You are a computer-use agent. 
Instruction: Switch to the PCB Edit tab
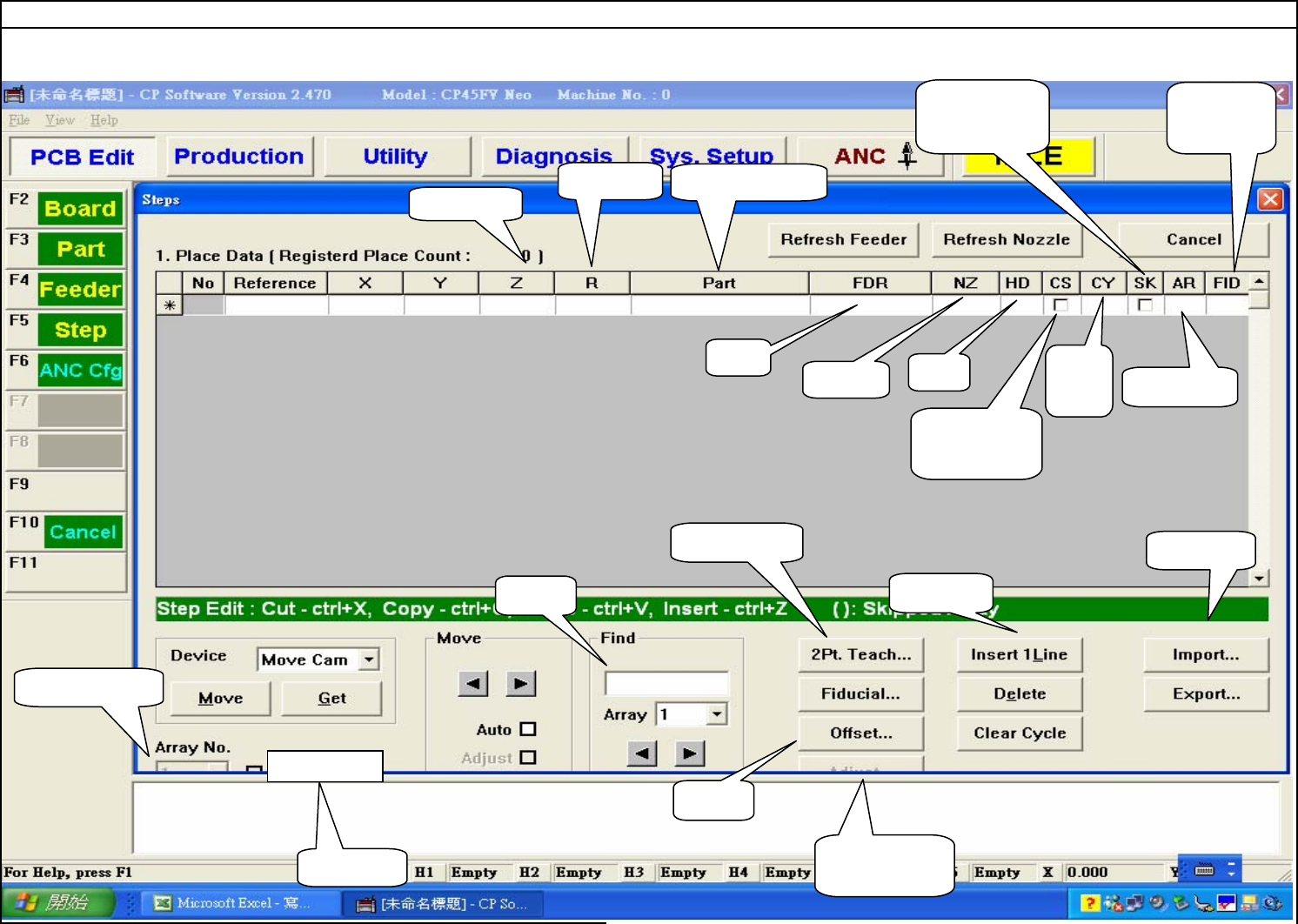coord(83,157)
